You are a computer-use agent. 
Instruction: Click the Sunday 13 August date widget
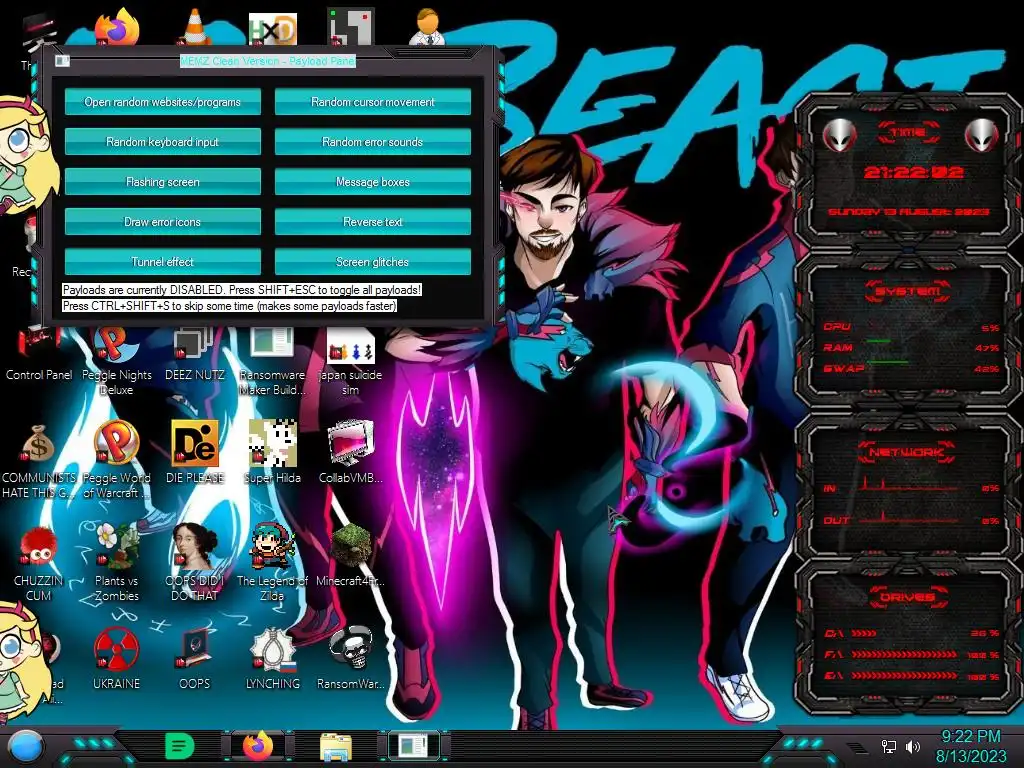pos(908,212)
